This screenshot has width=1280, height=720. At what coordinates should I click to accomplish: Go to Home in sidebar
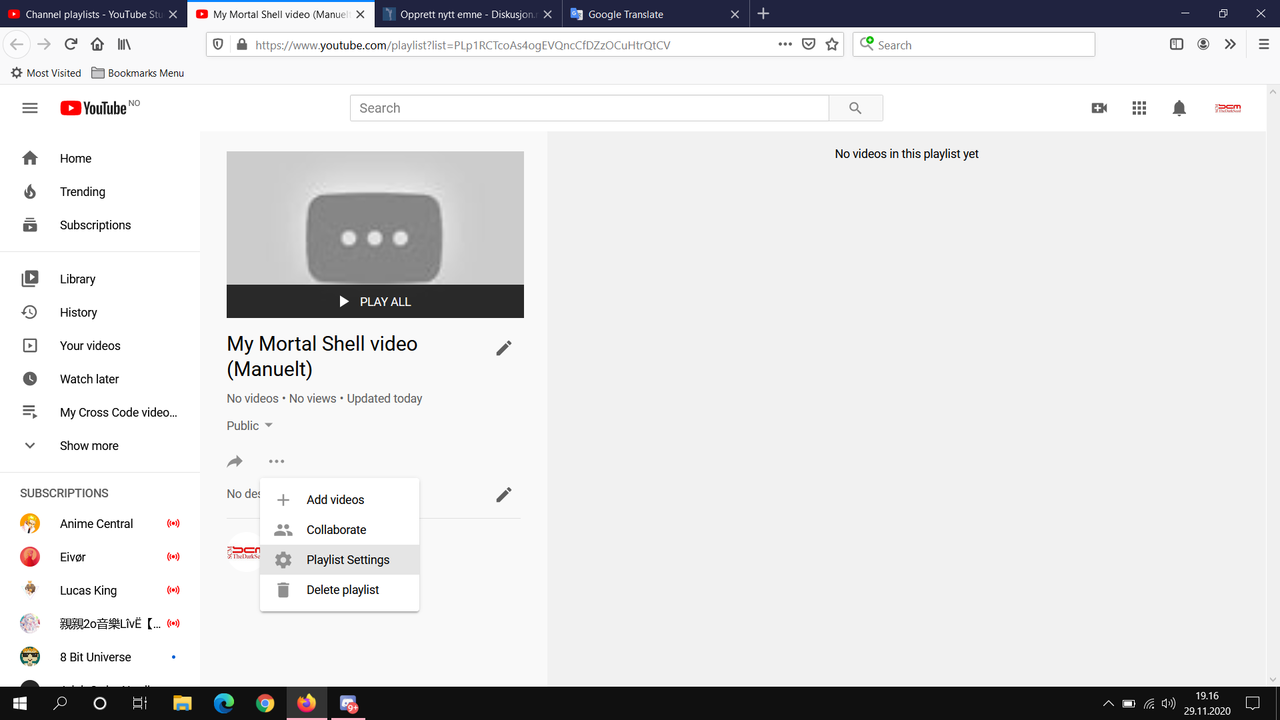tap(100, 158)
